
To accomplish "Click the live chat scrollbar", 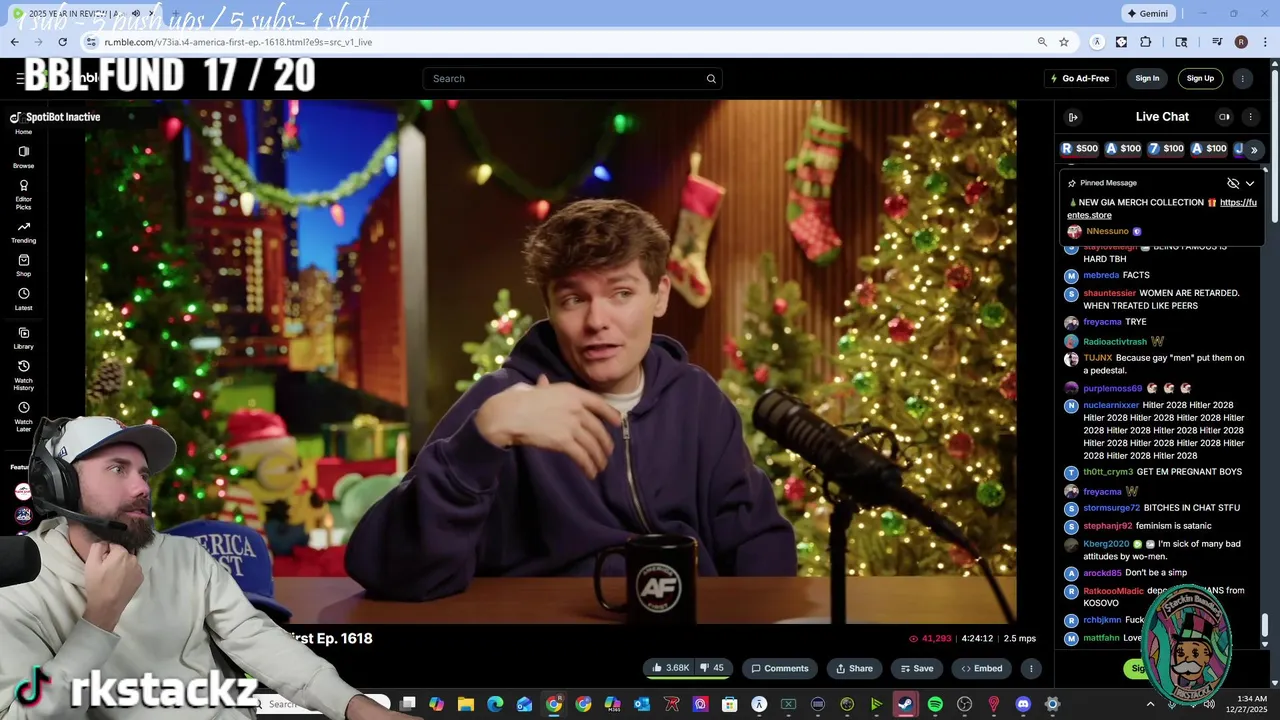I will pos(1264,625).
